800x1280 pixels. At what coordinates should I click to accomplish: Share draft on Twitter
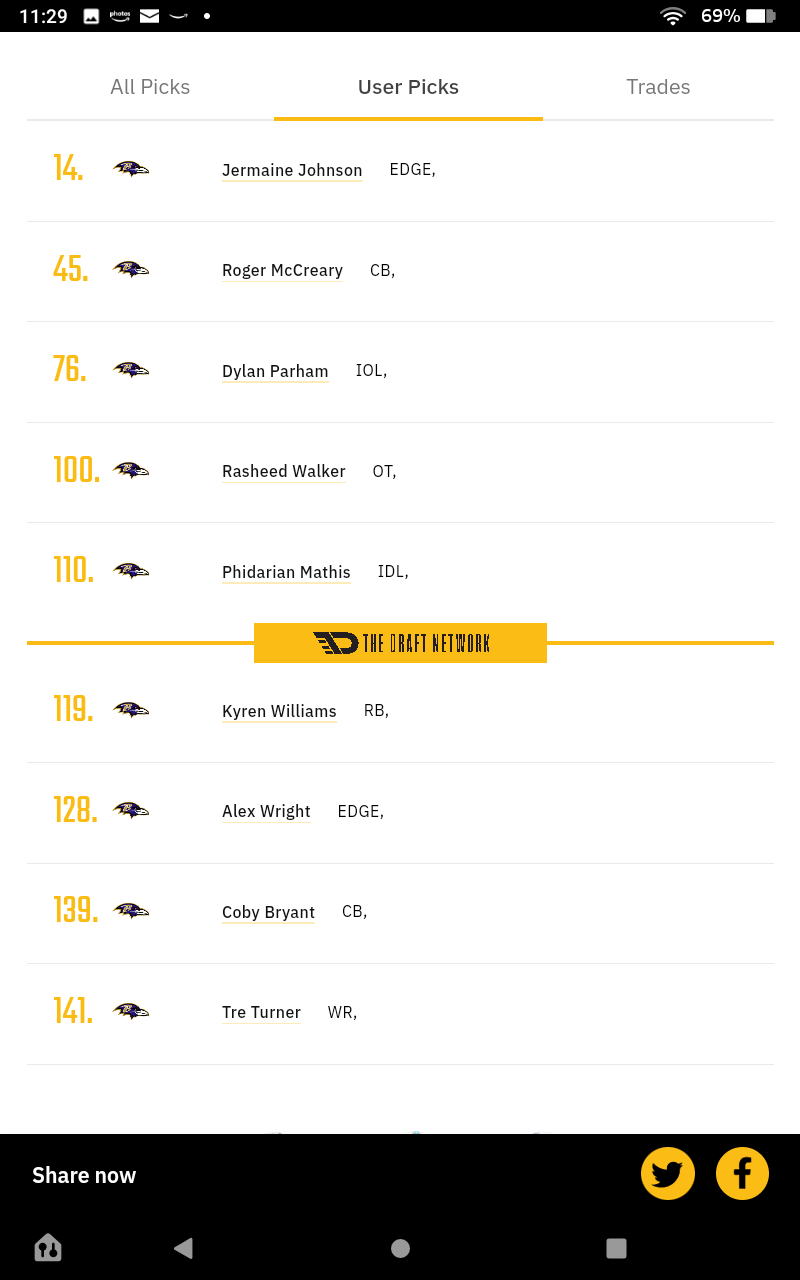668,1174
